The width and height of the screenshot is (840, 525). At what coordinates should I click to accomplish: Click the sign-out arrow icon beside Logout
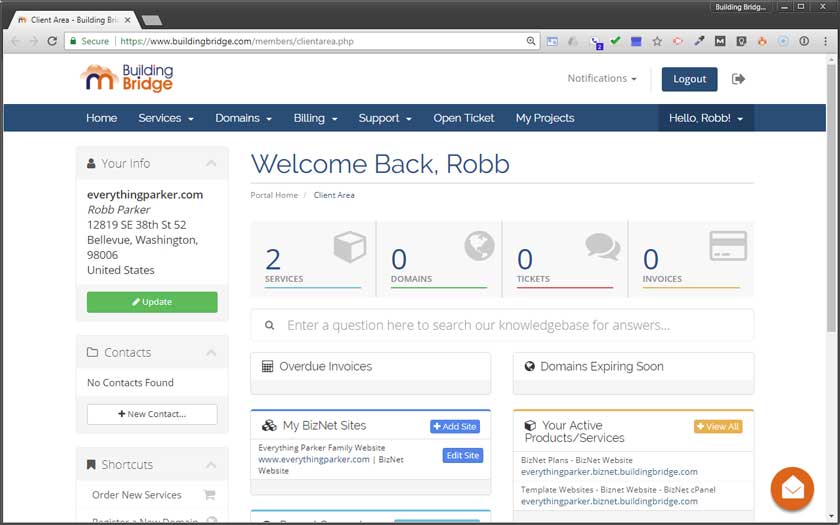click(x=738, y=79)
